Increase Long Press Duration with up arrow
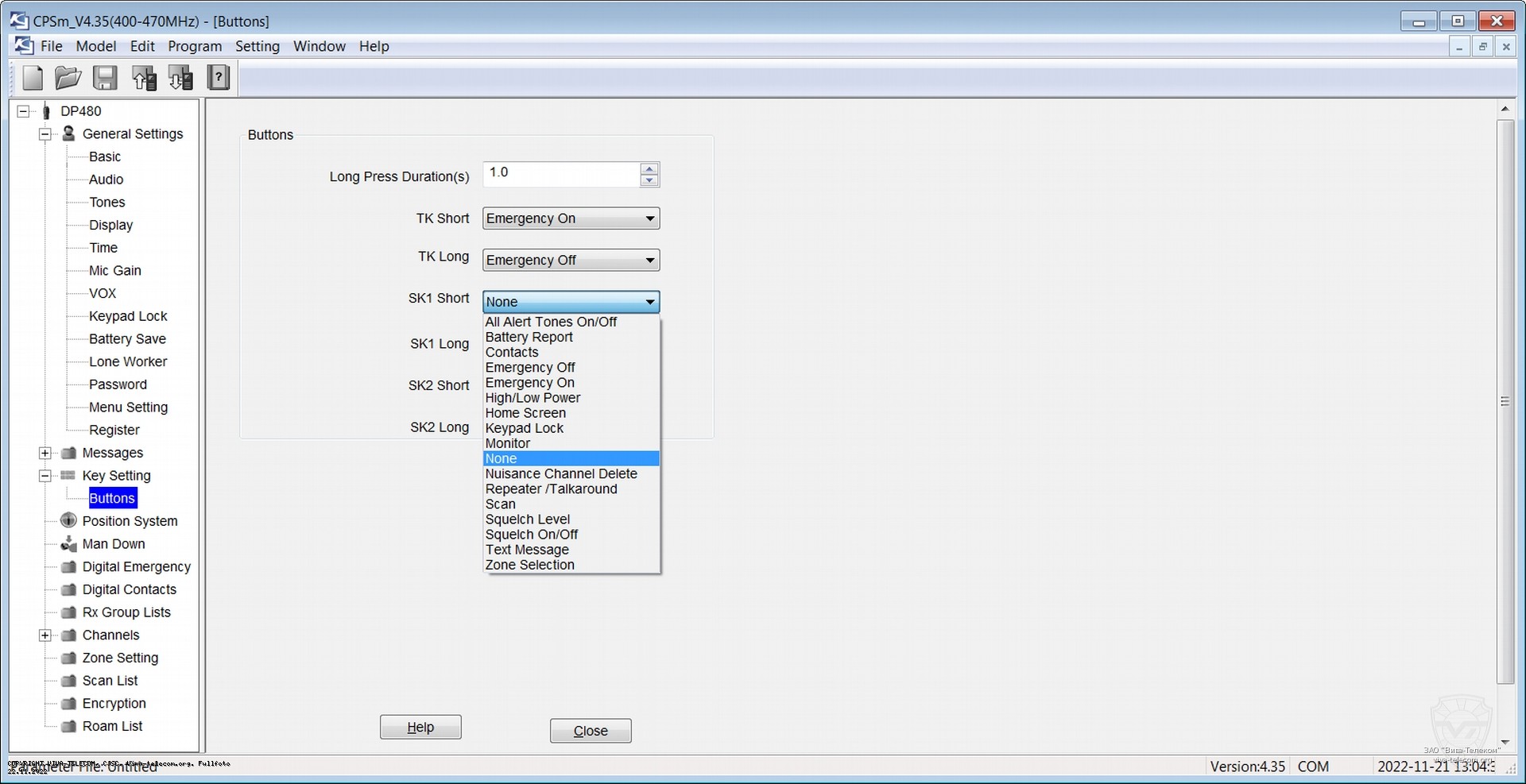This screenshot has width=1526, height=784. click(649, 168)
